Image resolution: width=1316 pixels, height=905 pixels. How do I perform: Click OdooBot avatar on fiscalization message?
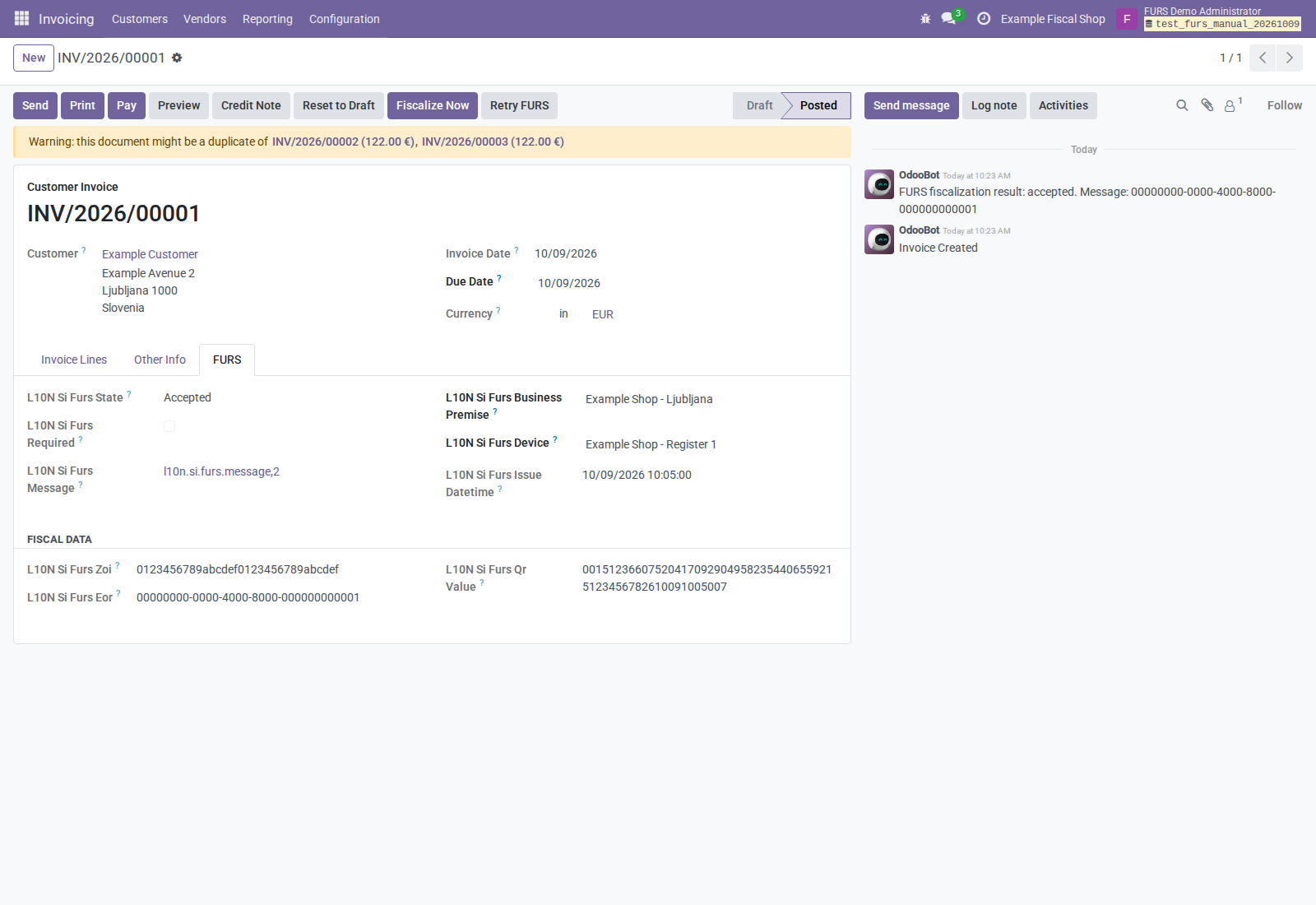pos(879,184)
